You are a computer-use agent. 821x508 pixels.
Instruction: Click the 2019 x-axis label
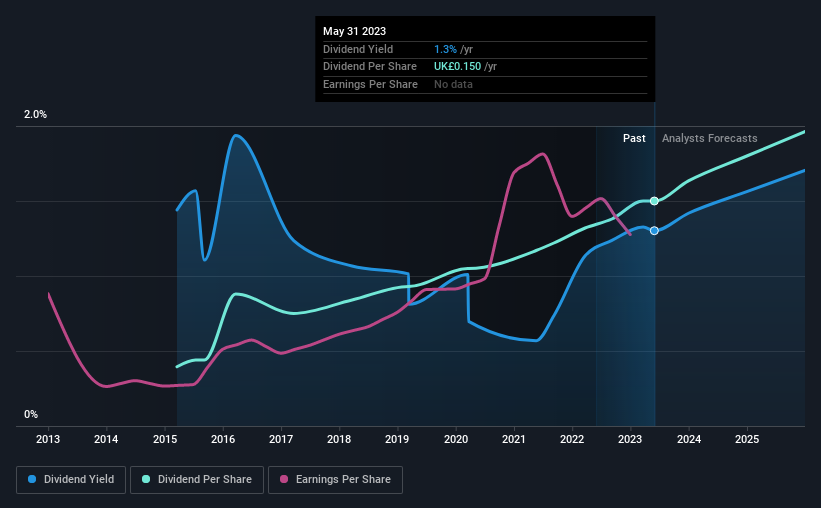pos(397,439)
